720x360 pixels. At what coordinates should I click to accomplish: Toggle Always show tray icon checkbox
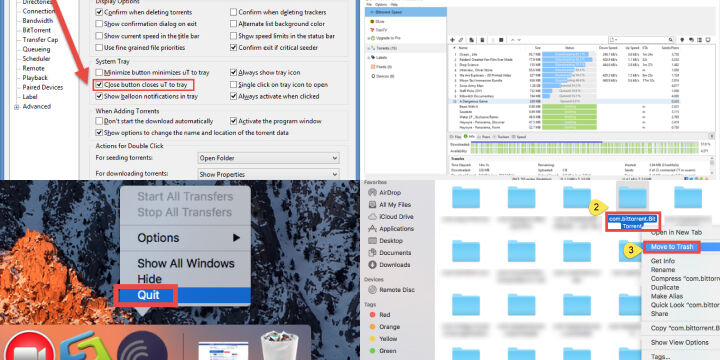(233, 73)
